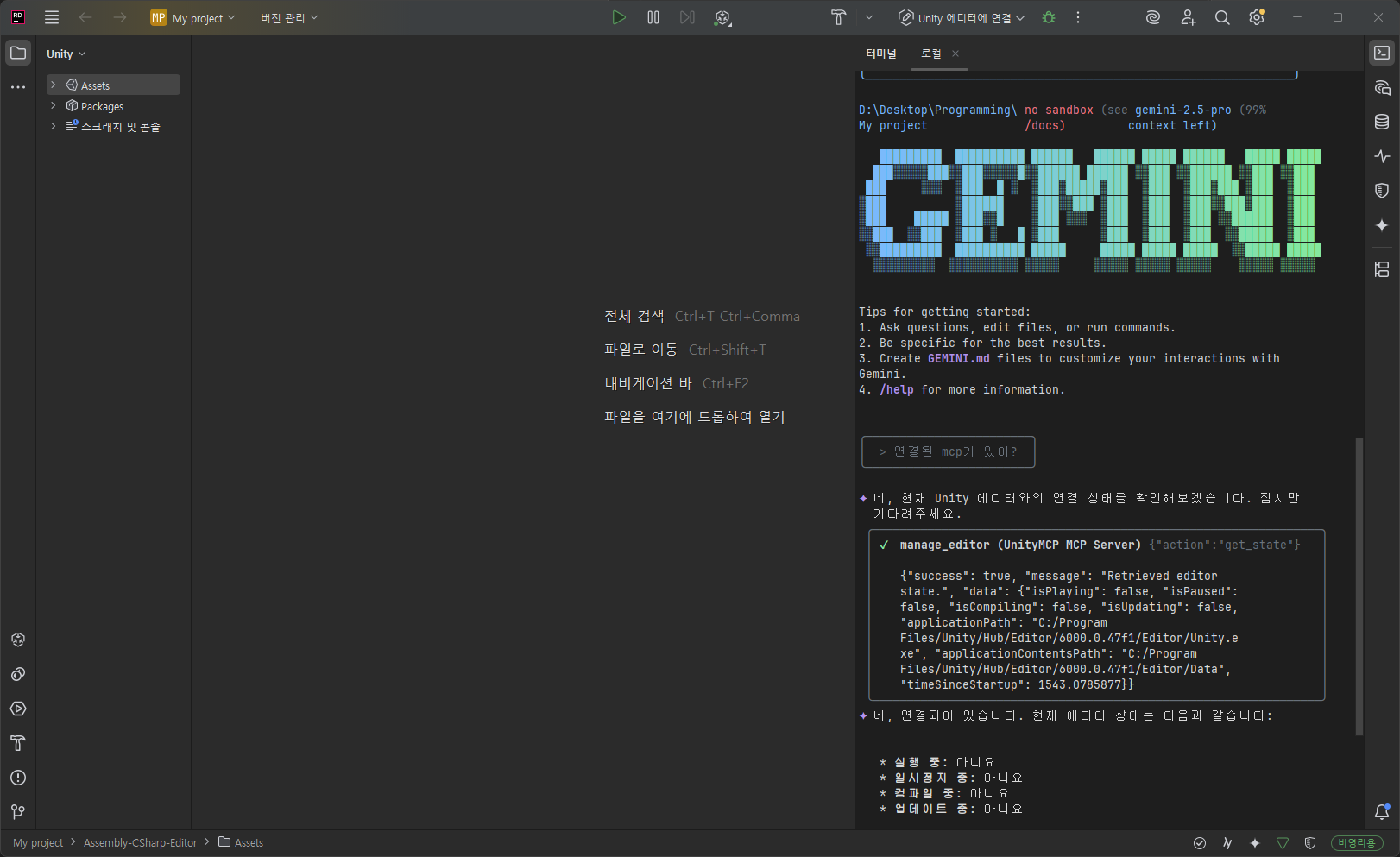Image resolution: width=1400 pixels, height=857 pixels.
Task: Click the GEMINI.md text in terminal
Action: point(959,358)
